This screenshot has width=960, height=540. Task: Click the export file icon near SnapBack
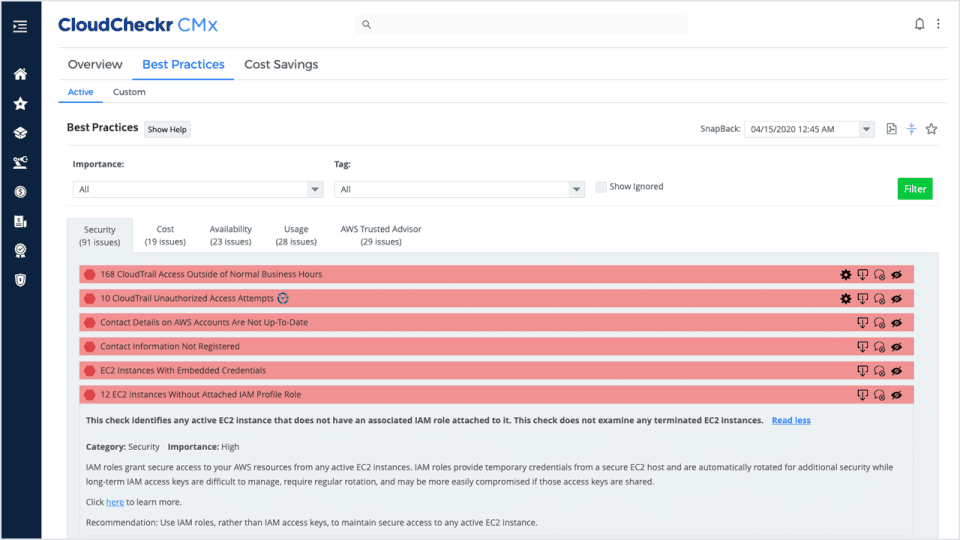click(x=891, y=129)
